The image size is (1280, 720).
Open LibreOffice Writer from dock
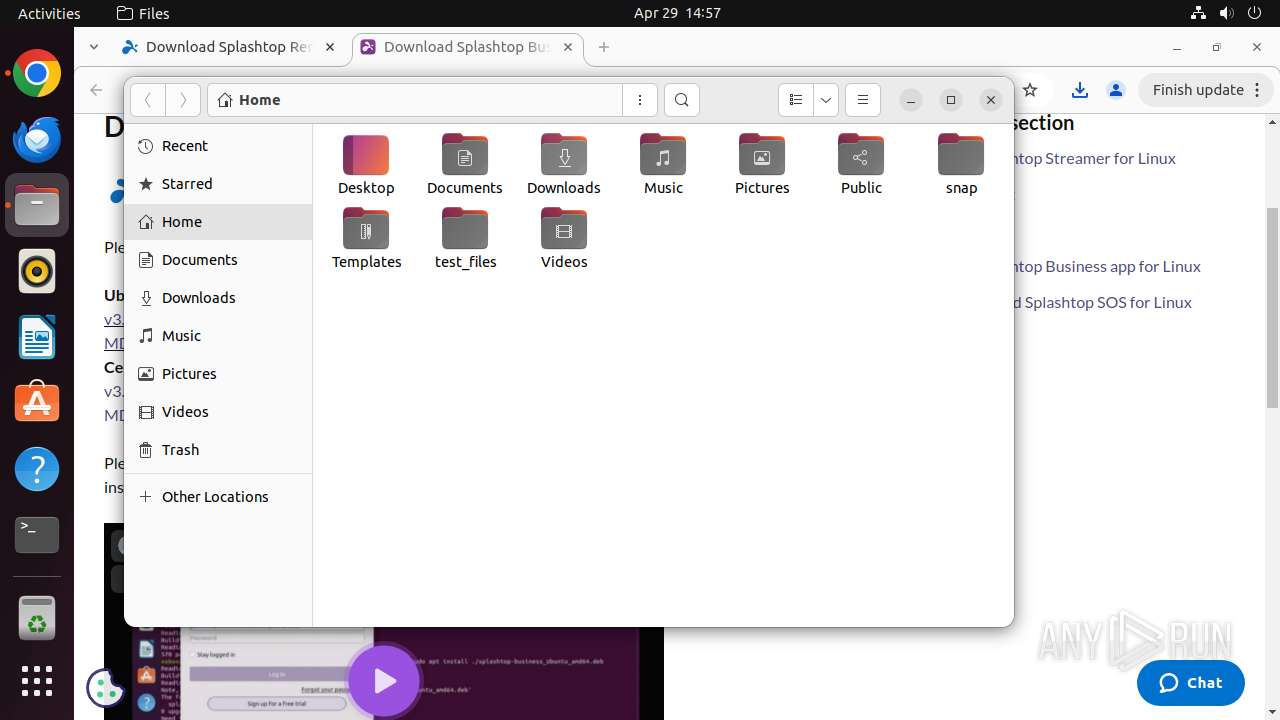click(37, 337)
